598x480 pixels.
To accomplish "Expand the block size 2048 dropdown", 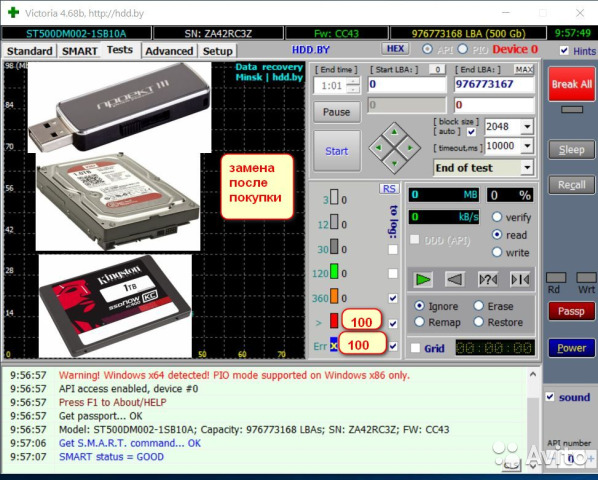I will [x=527, y=127].
